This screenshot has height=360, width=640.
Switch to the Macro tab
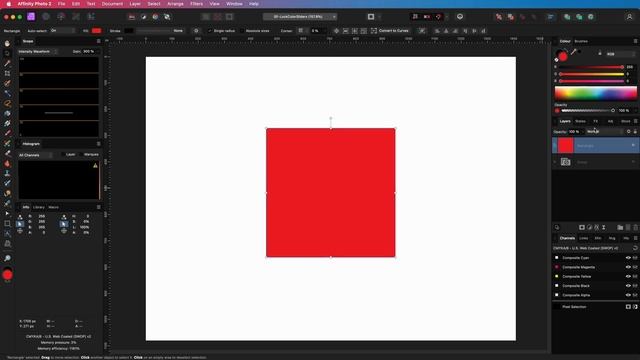53,207
